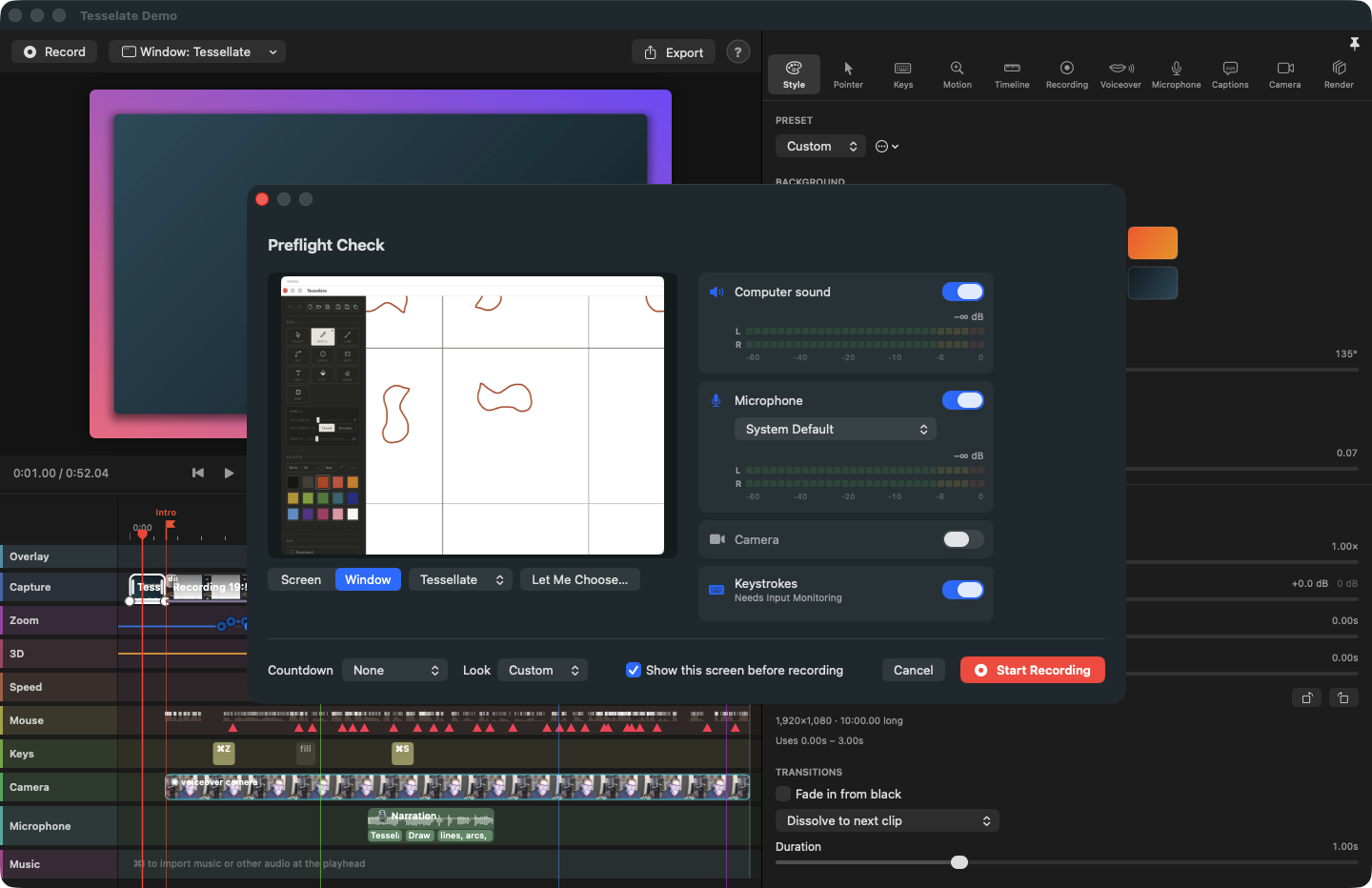Open the Timeline inspector tab

(x=1012, y=74)
